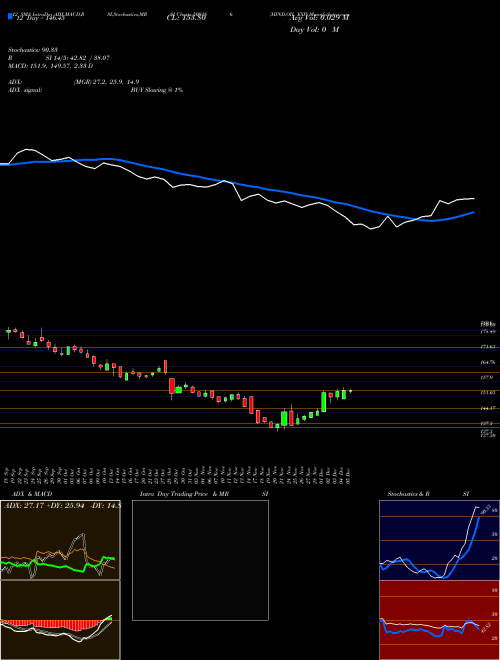Open the blue Stochastics mini chart
Viewport: 500px width, 660px height.
pos(439,540)
